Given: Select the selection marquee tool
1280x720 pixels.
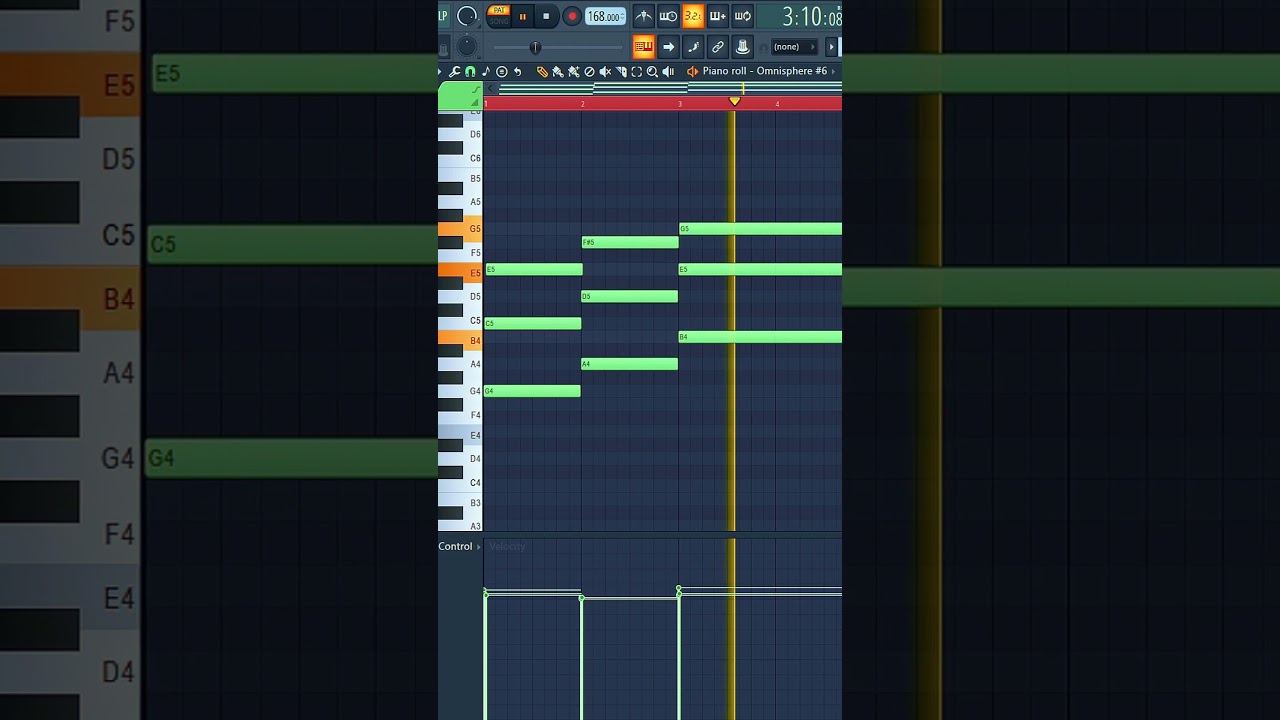Looking at the screenshot, I should pos(637,72).
